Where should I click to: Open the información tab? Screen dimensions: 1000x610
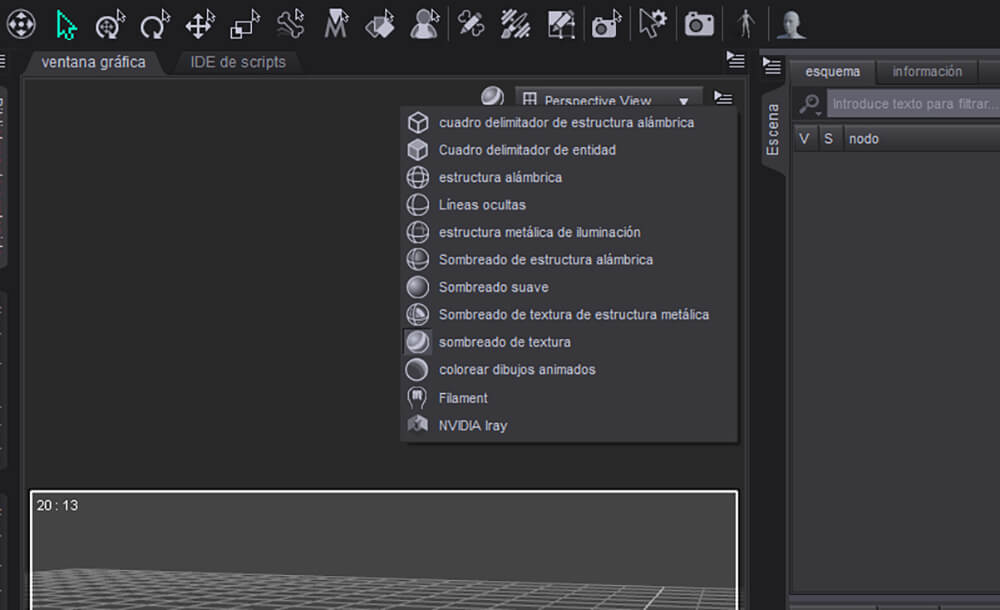(927, 71)
